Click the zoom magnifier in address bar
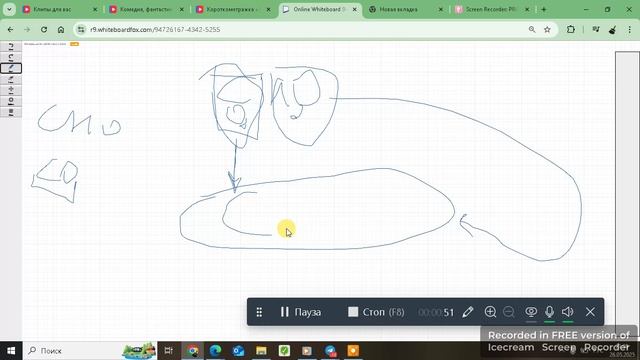The image size is (640, 360). tap(532, 29)
